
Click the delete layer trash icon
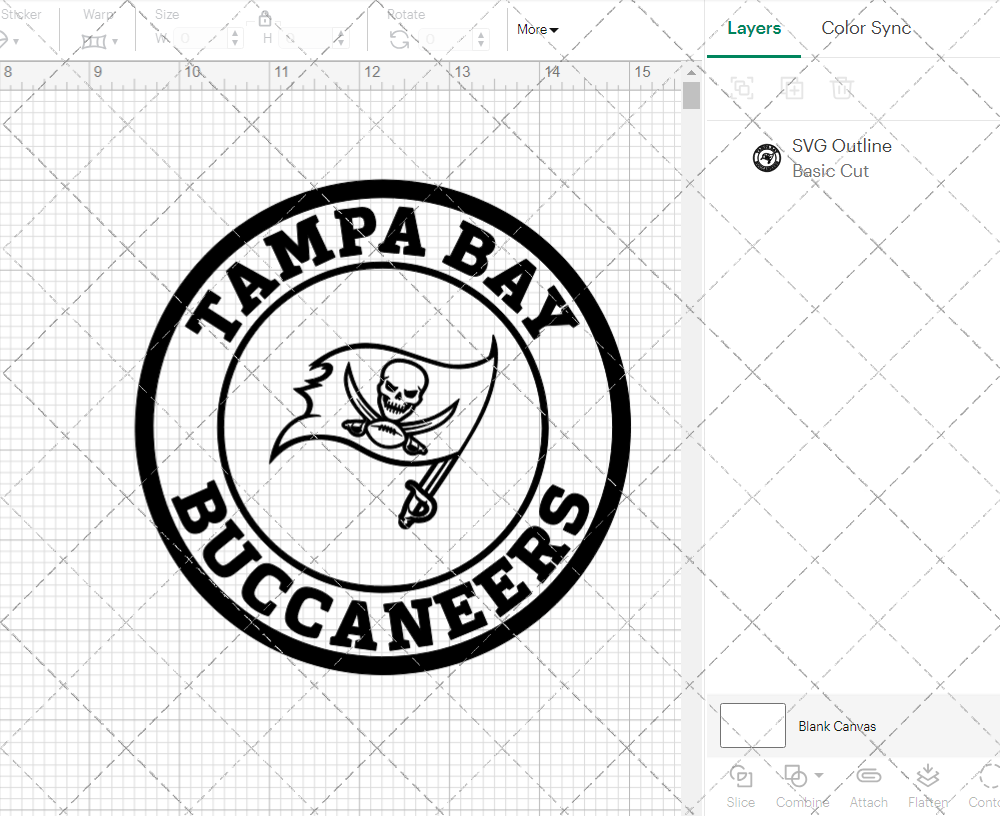843,88
